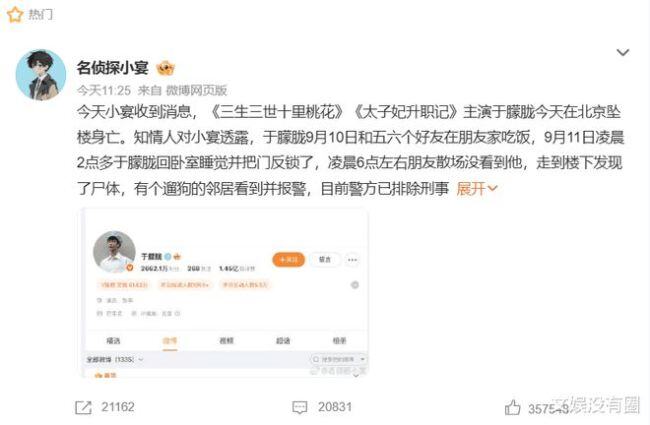Click the orange +关注 follow button

pyautogui.click(x=289, y=260)
